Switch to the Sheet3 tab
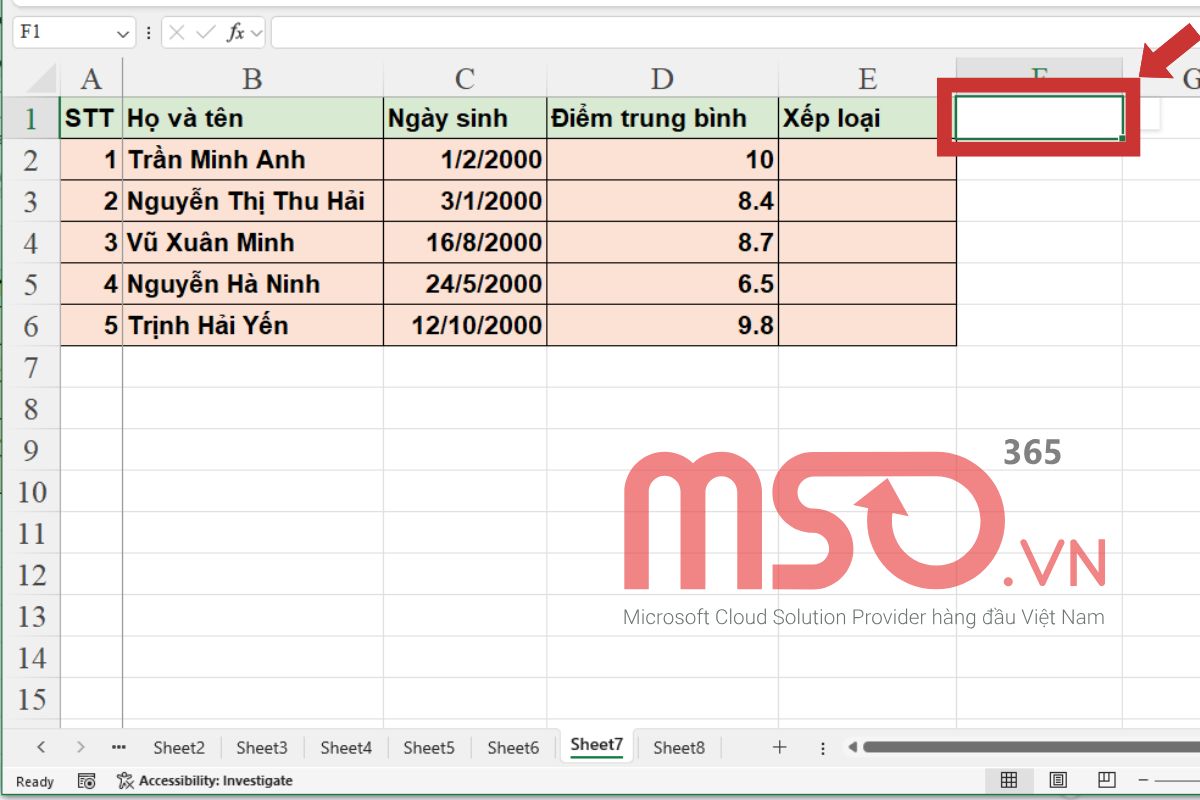This screenshot has width=1200, height=800. (x=262, y=747)
